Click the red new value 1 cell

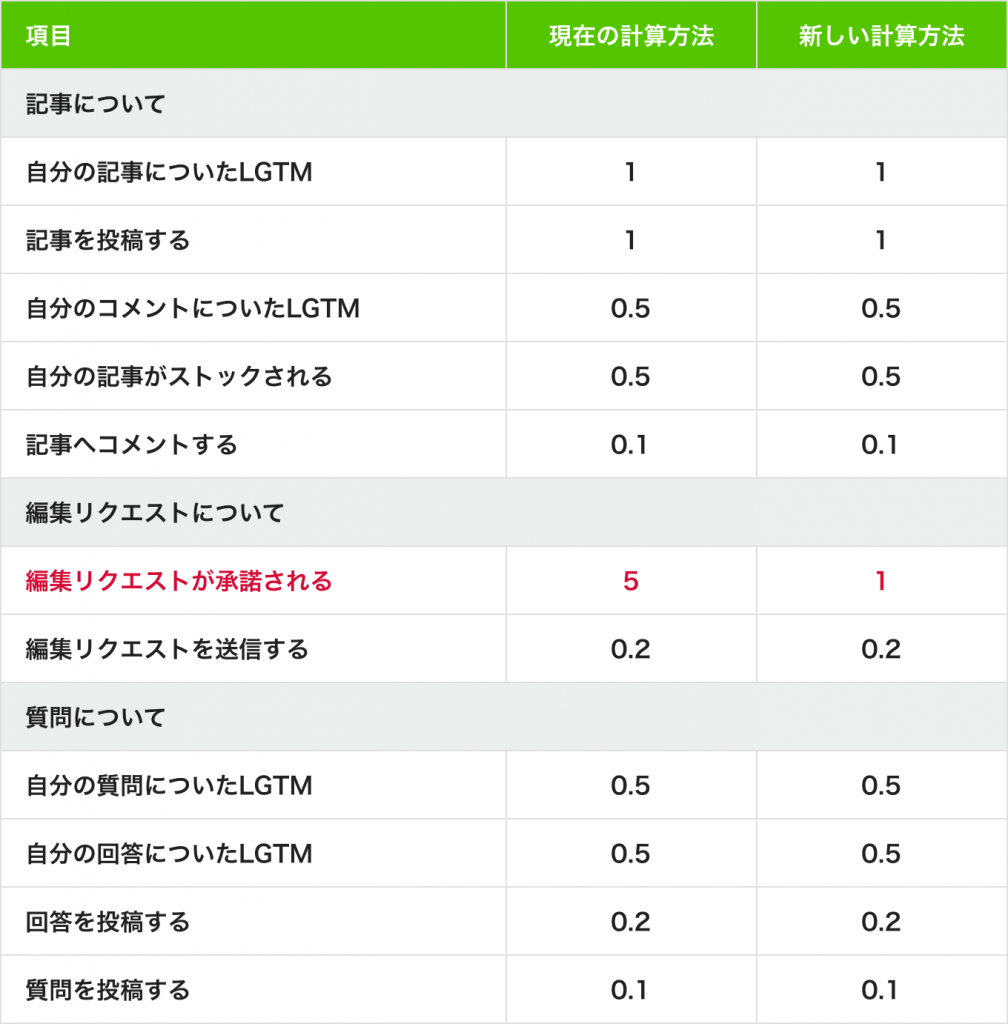click(881, 581)
